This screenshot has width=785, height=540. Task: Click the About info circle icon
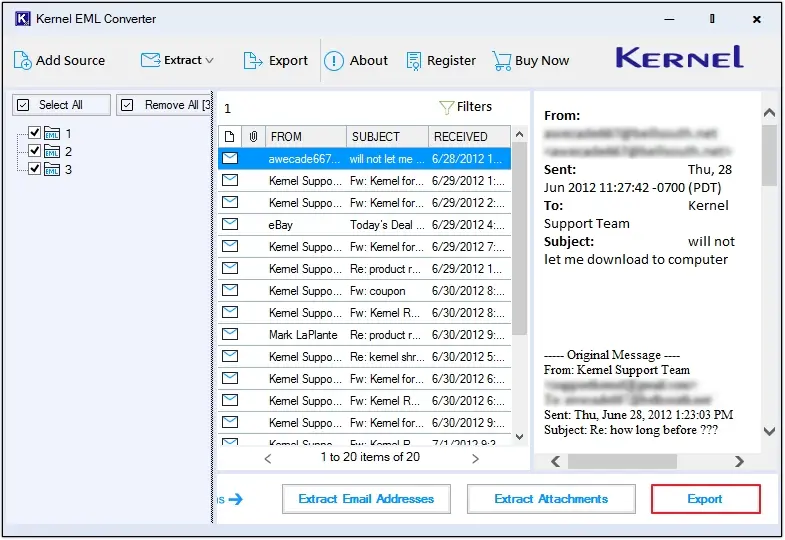[333, 61]
